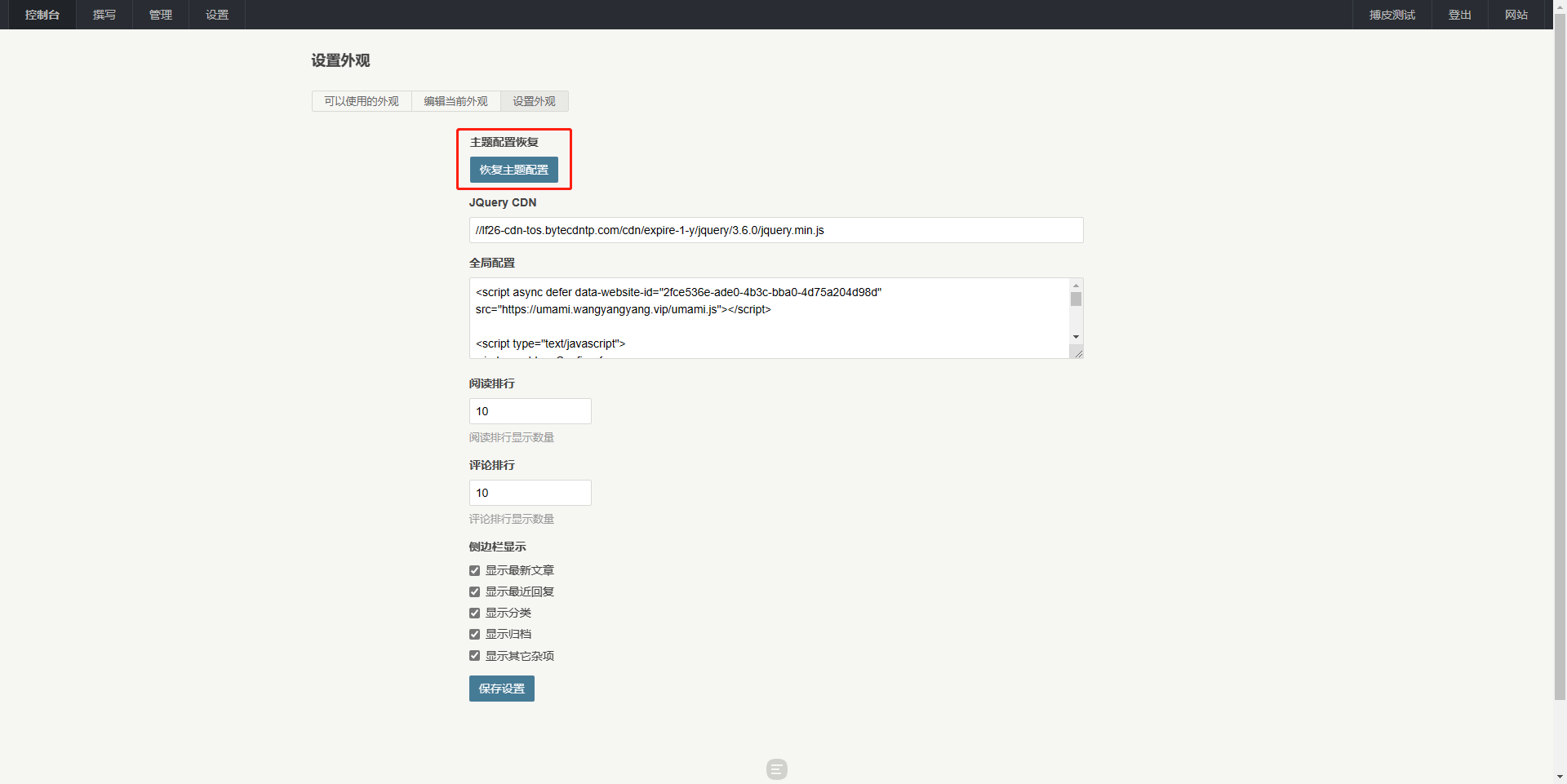The image size is (1567, 784).
Task: Uncheck the 显示最近回复 checkbox
Action: [x=474, y=591]
